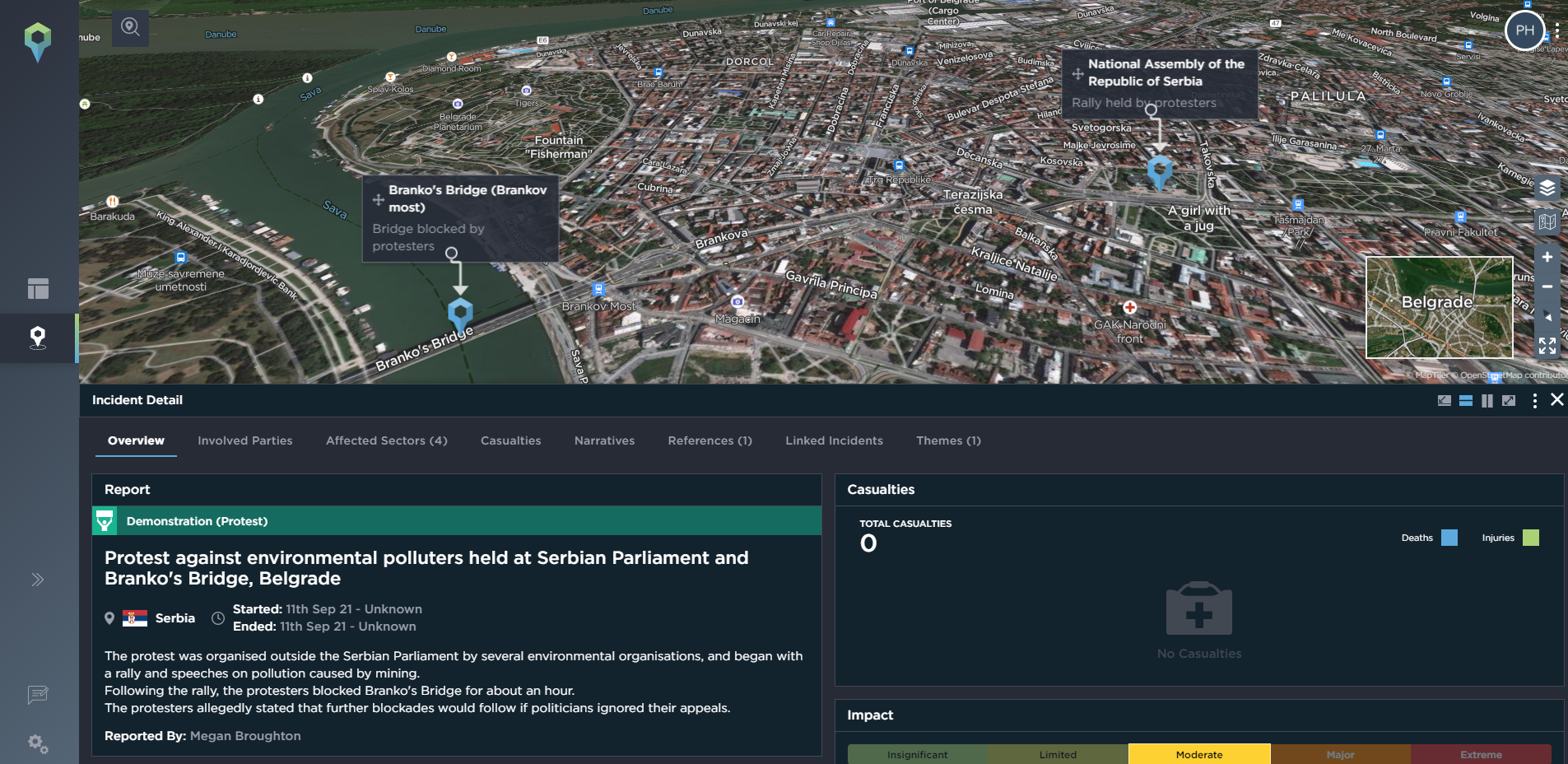The width and height of the screenshot is (1568, 764).
Task: Click the Belgrade overview minimap
Action: [1440, 307]
